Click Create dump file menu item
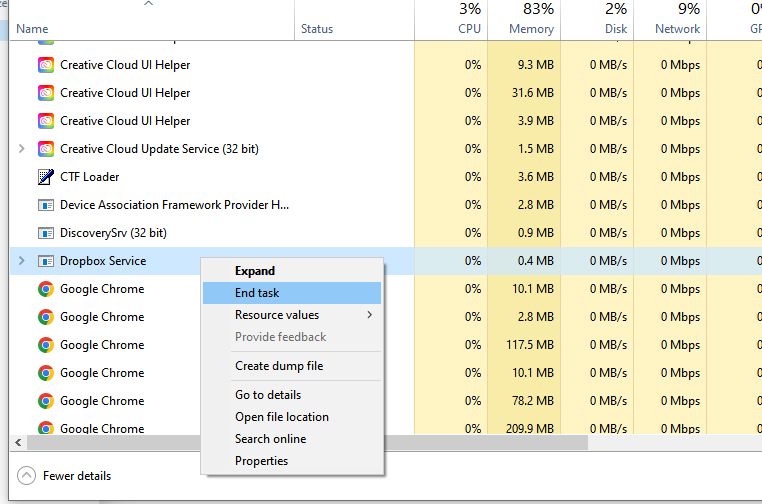 click(279, 366)
